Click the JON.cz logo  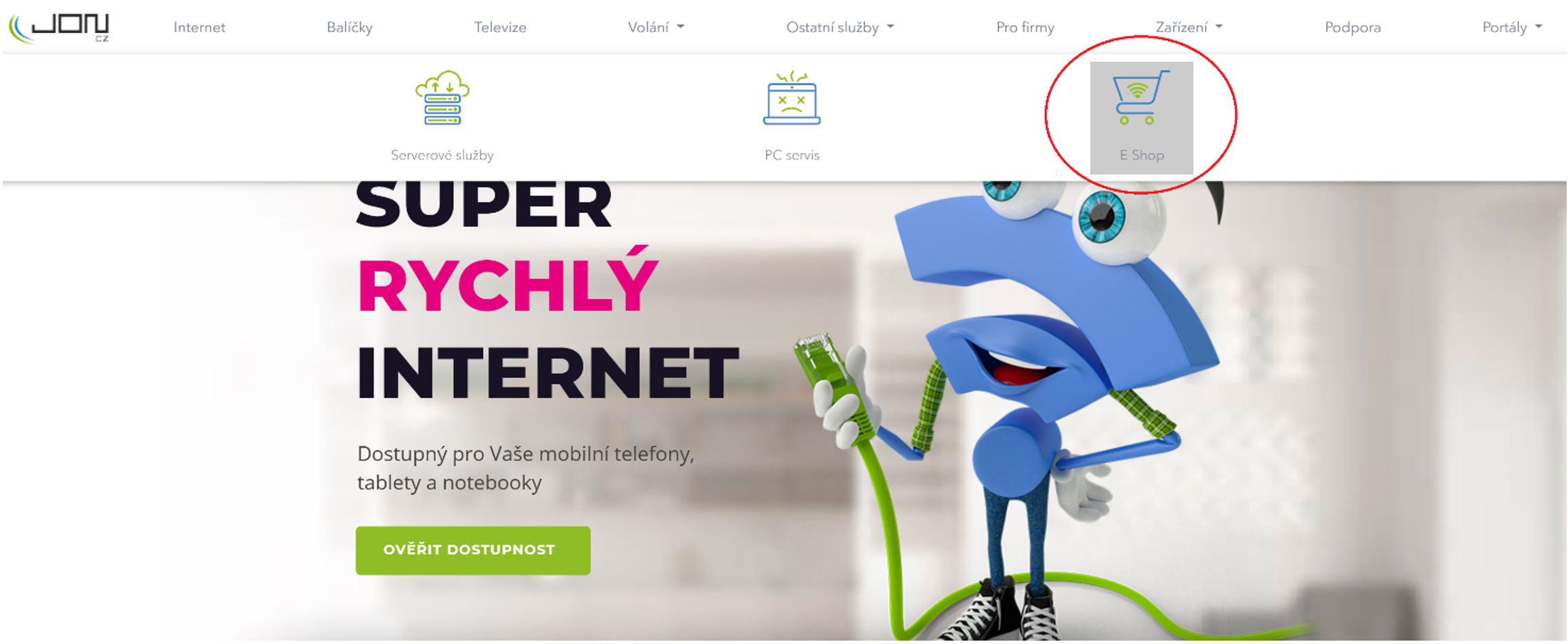(59, 28)
